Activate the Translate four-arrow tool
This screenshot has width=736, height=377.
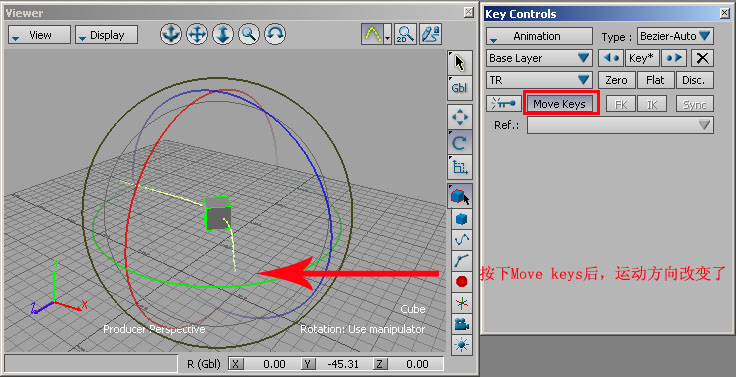pos(460,117)
